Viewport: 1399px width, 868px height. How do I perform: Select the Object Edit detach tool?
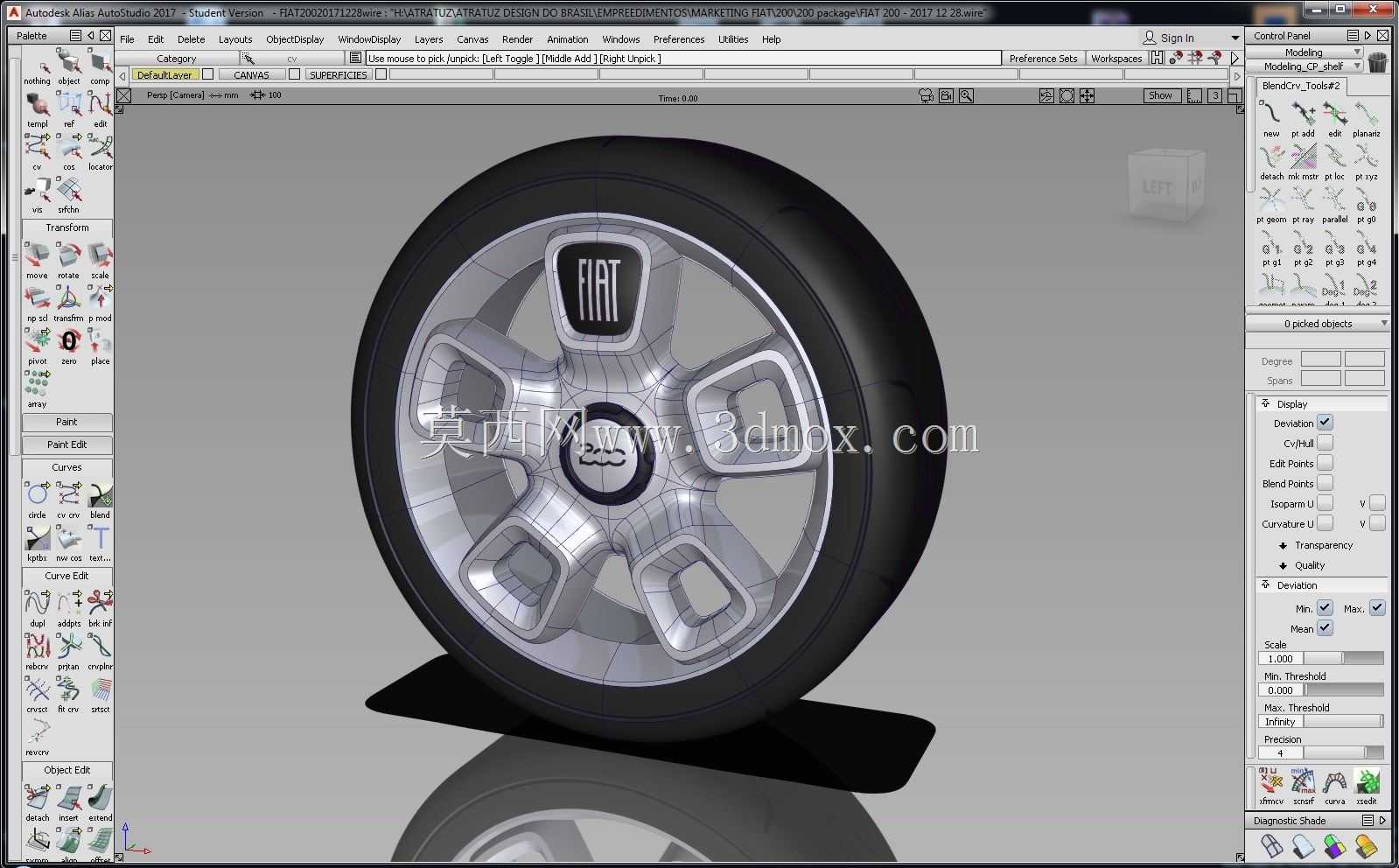click(x=38, y=802)
